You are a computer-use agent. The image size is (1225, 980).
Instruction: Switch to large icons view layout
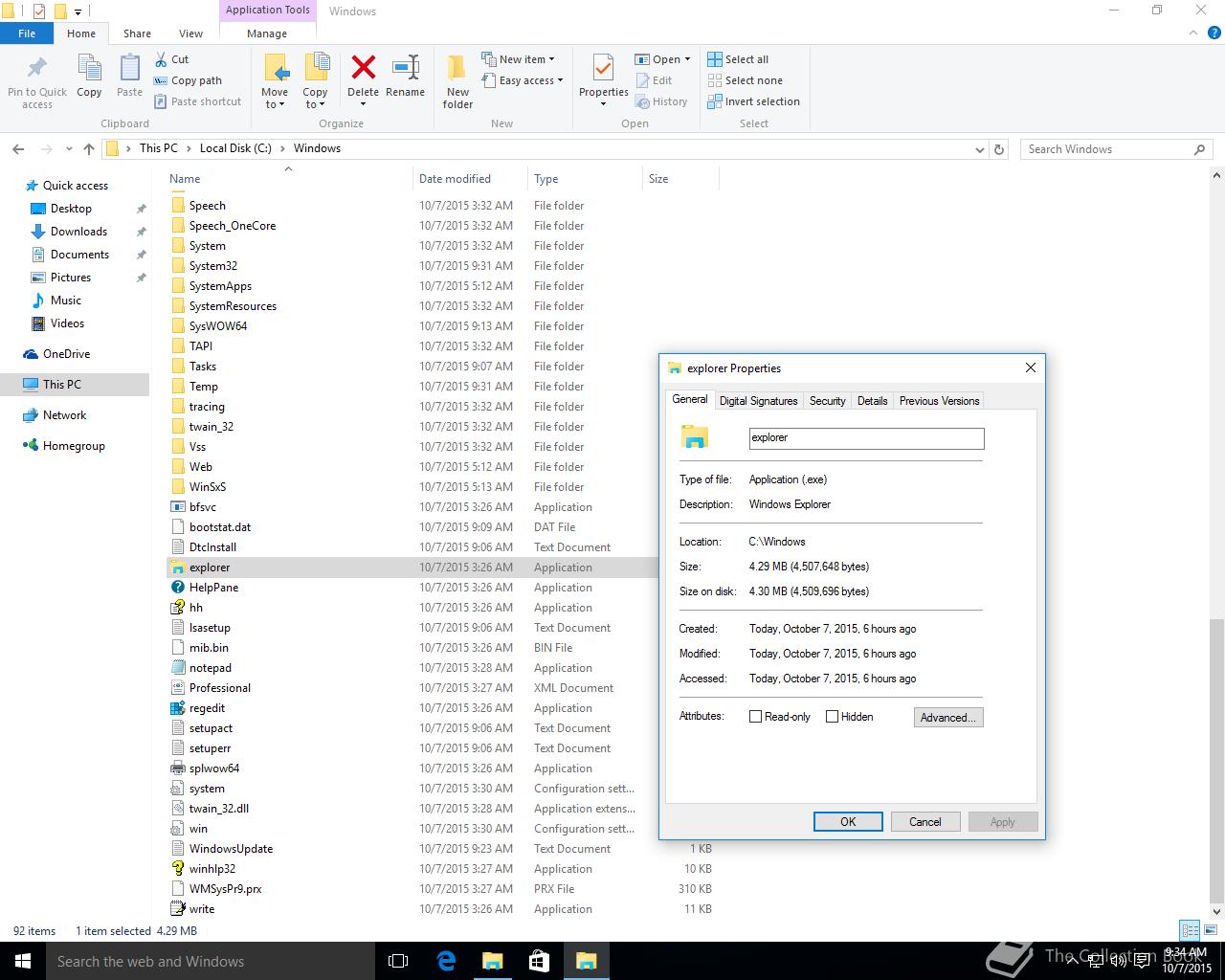pyautogui.click(x=1211, y=930)
